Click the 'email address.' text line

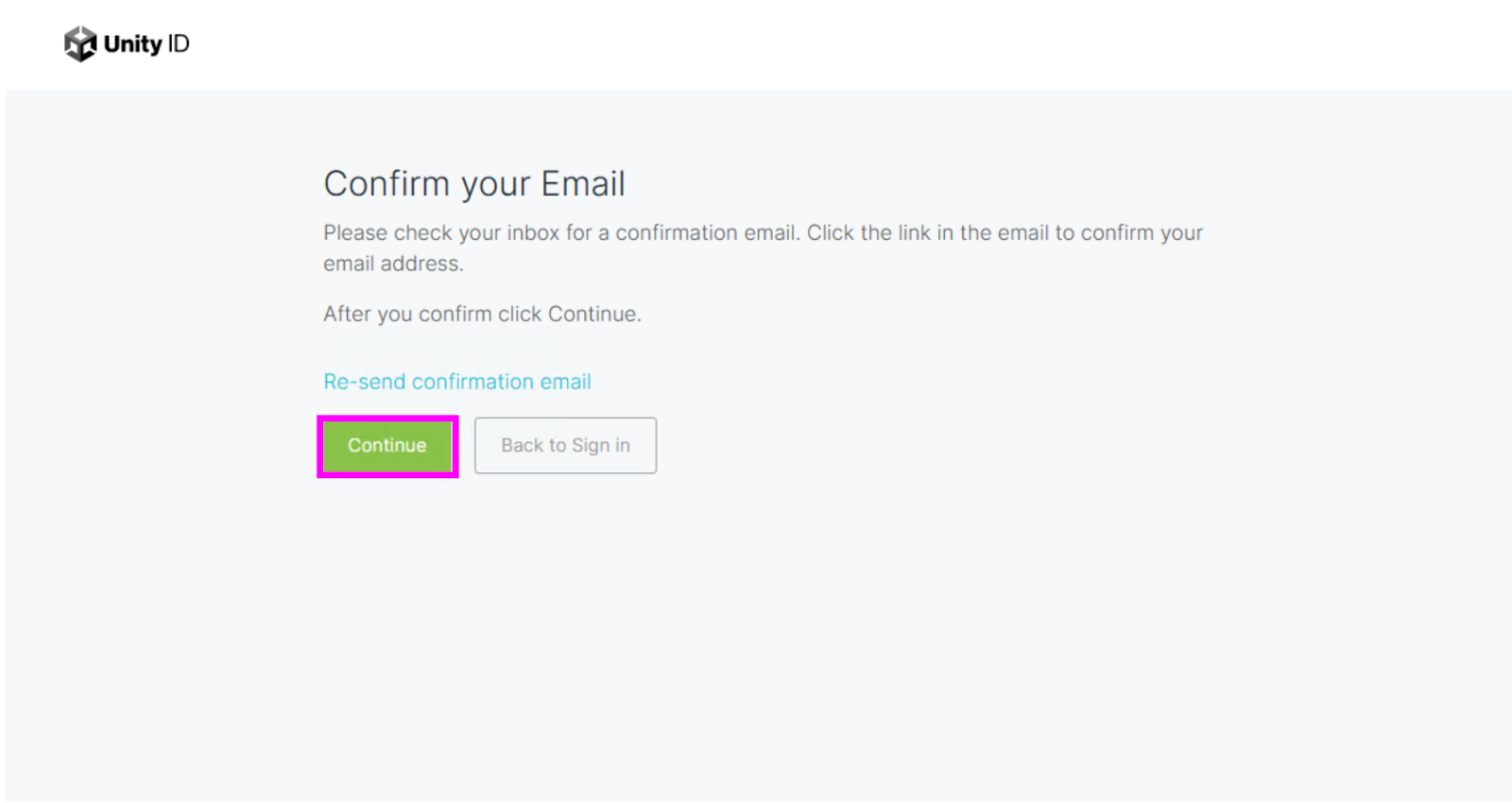(x=393, y=264)
